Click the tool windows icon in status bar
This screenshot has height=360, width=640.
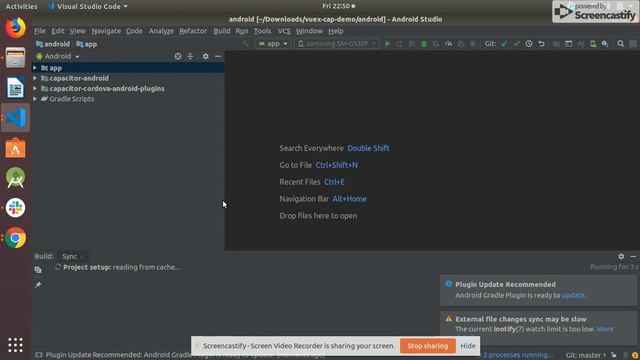(x=38, y=355)
